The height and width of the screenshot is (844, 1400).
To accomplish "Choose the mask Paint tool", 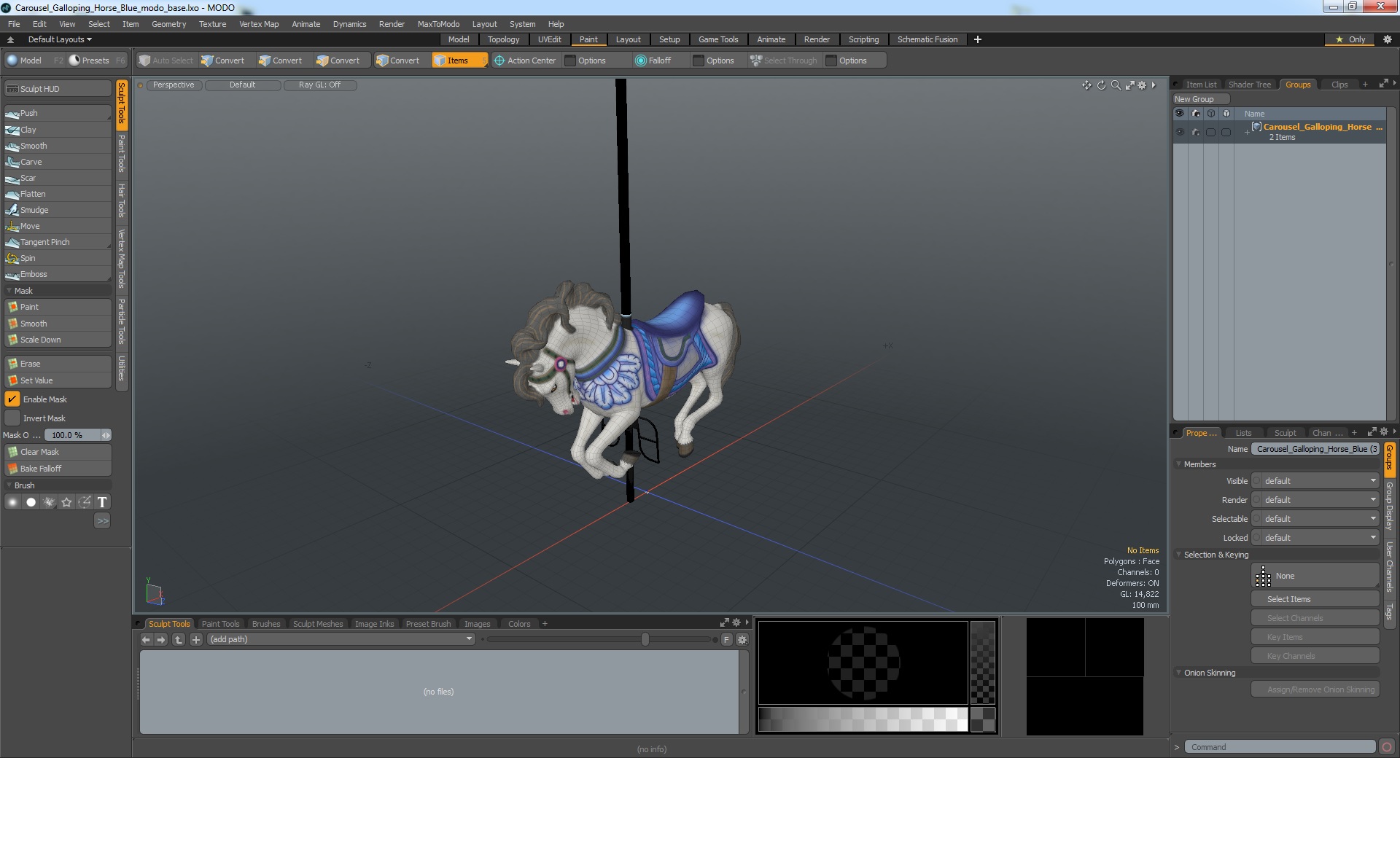I will [58, 307].
